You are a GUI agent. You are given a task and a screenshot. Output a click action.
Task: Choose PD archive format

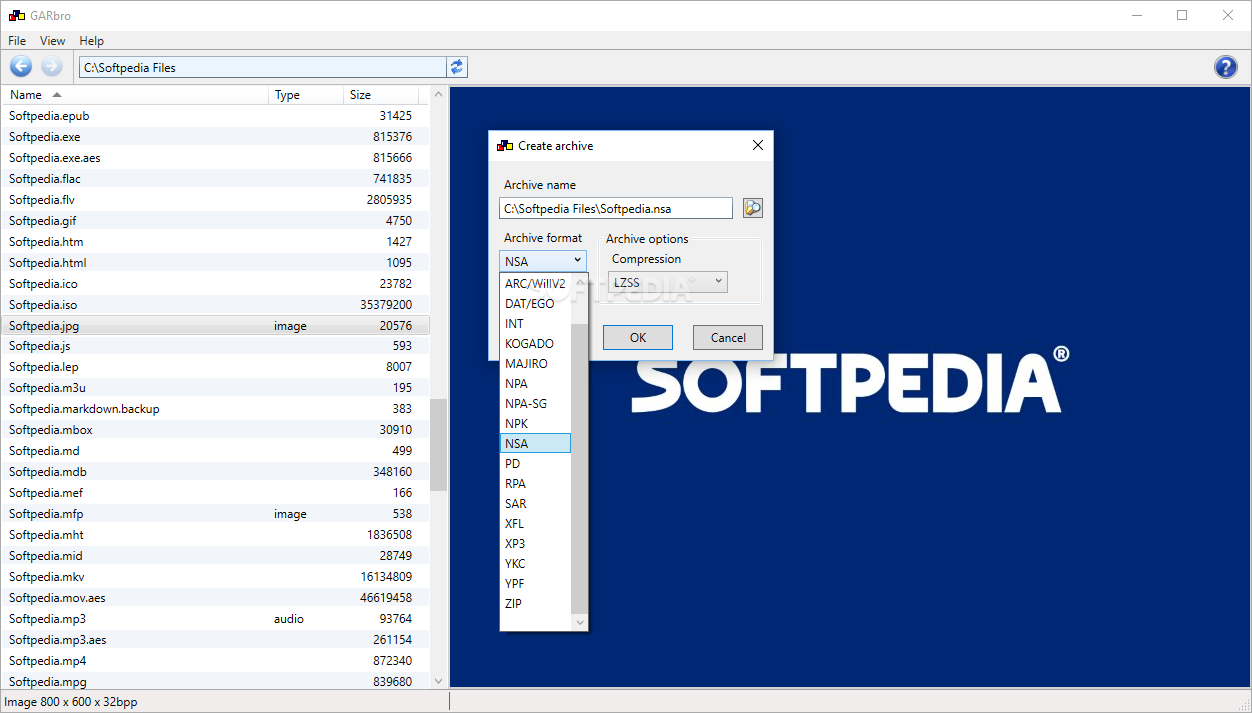tap(535, 463)
